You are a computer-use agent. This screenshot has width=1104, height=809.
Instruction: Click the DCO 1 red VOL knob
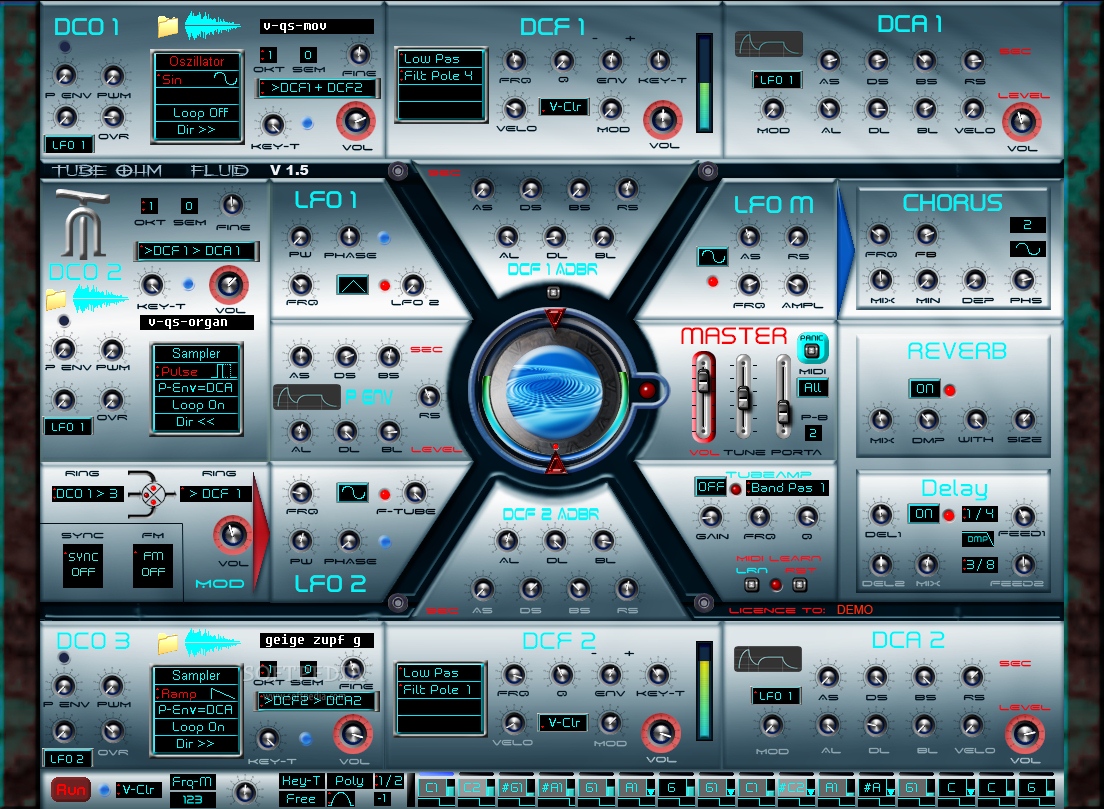tap(356, 121)
